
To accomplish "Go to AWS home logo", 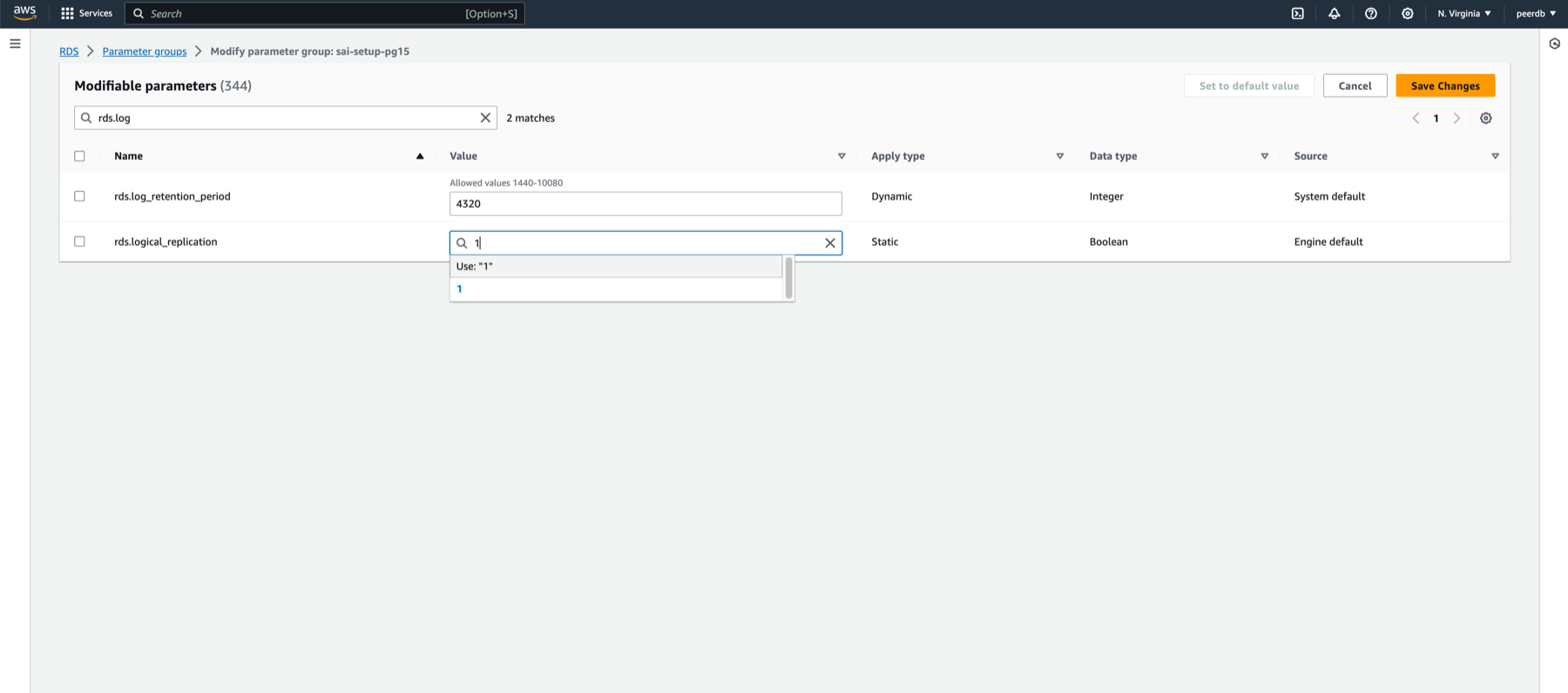I will click(24, 12).
